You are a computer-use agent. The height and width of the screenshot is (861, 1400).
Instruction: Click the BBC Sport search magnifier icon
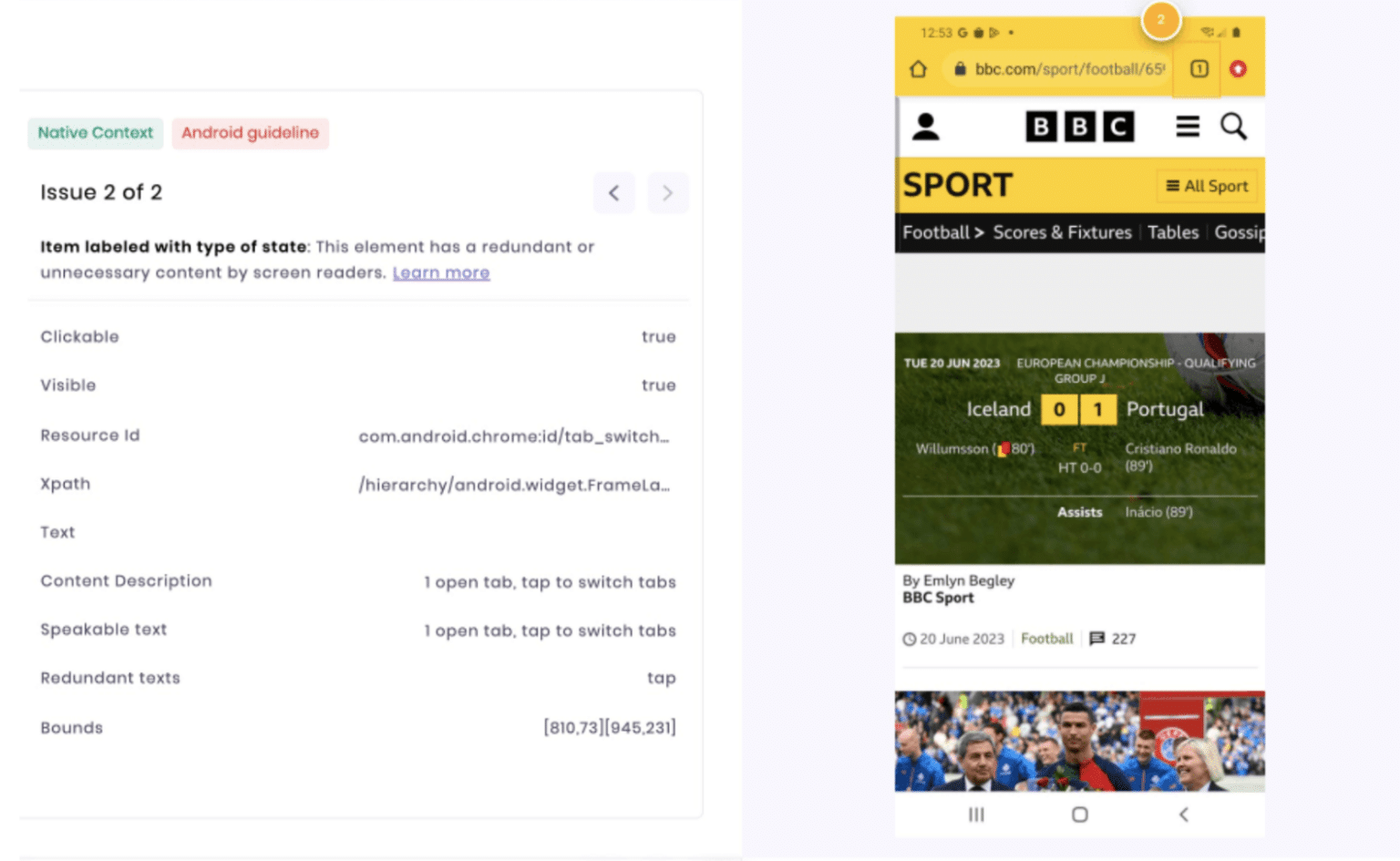1233,127
